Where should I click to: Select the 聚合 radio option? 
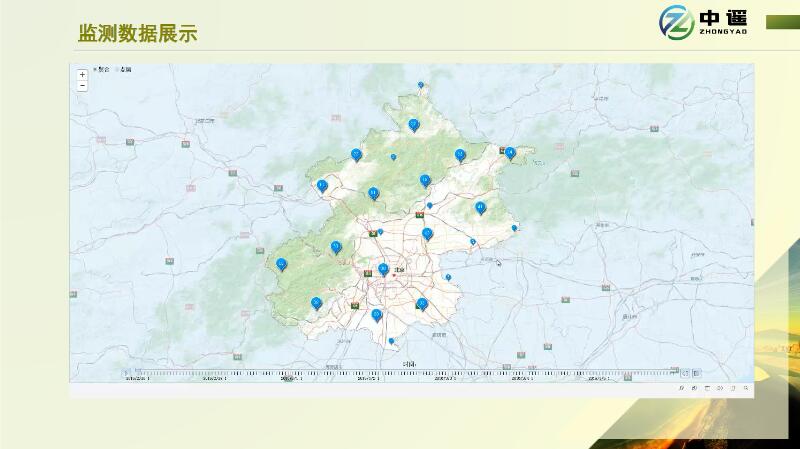pos(96,69)
